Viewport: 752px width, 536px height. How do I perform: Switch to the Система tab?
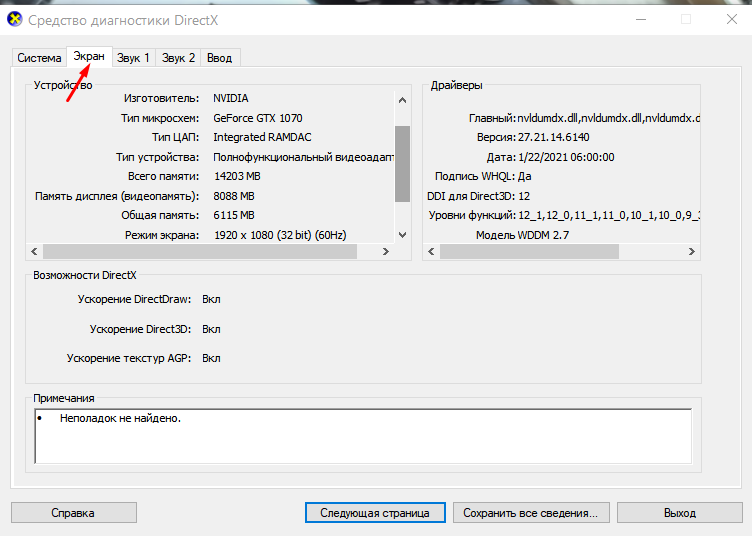tap(39, 58)
